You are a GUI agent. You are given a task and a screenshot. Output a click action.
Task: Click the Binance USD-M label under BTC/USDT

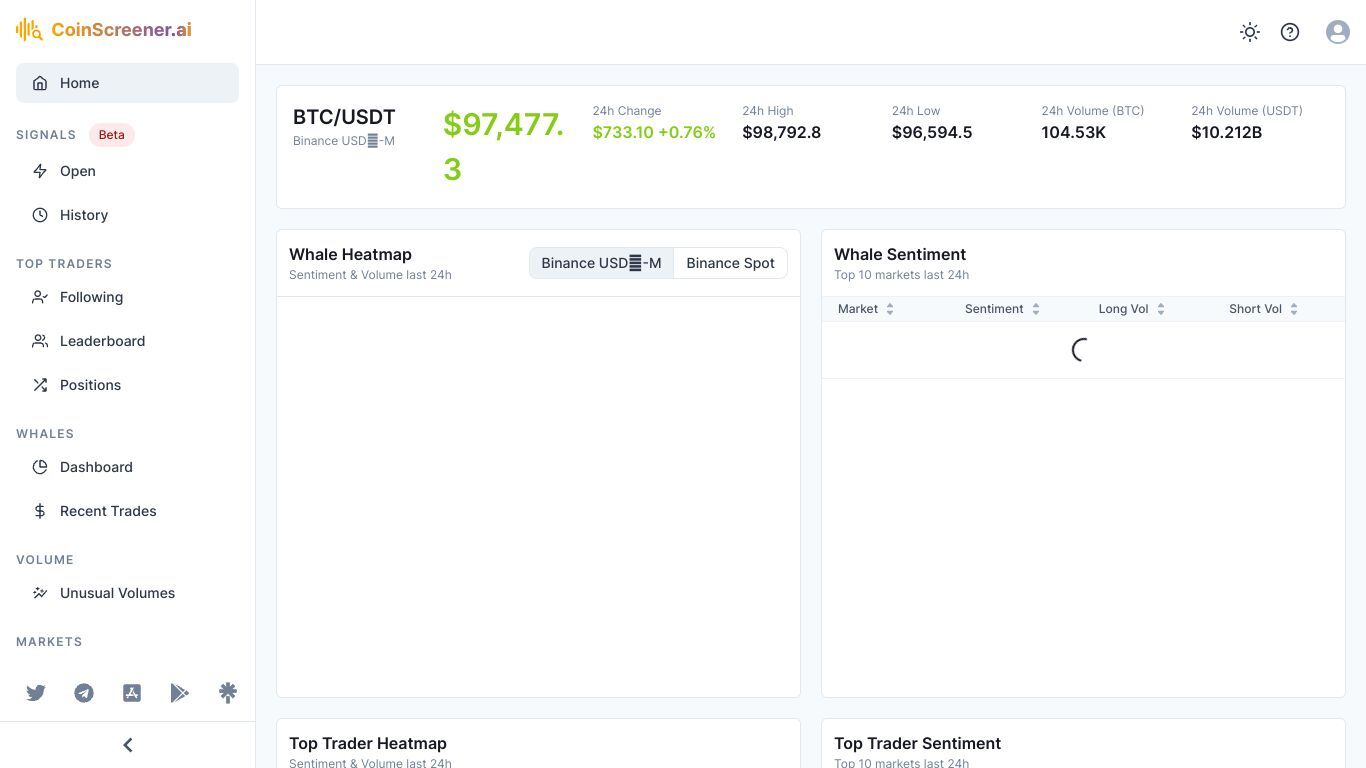point(344,141)
